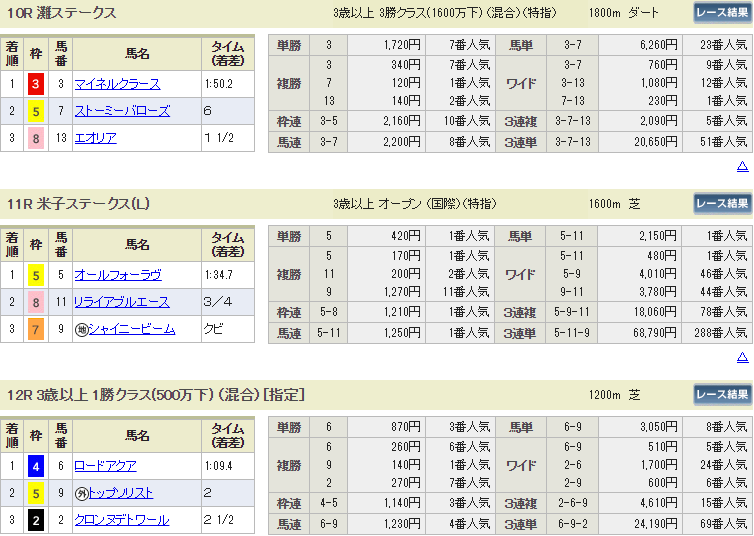Click the 2,160円 bracket quinella payout in 10R
Viewport: 754px width, 536px height.
tap(402, 121)
